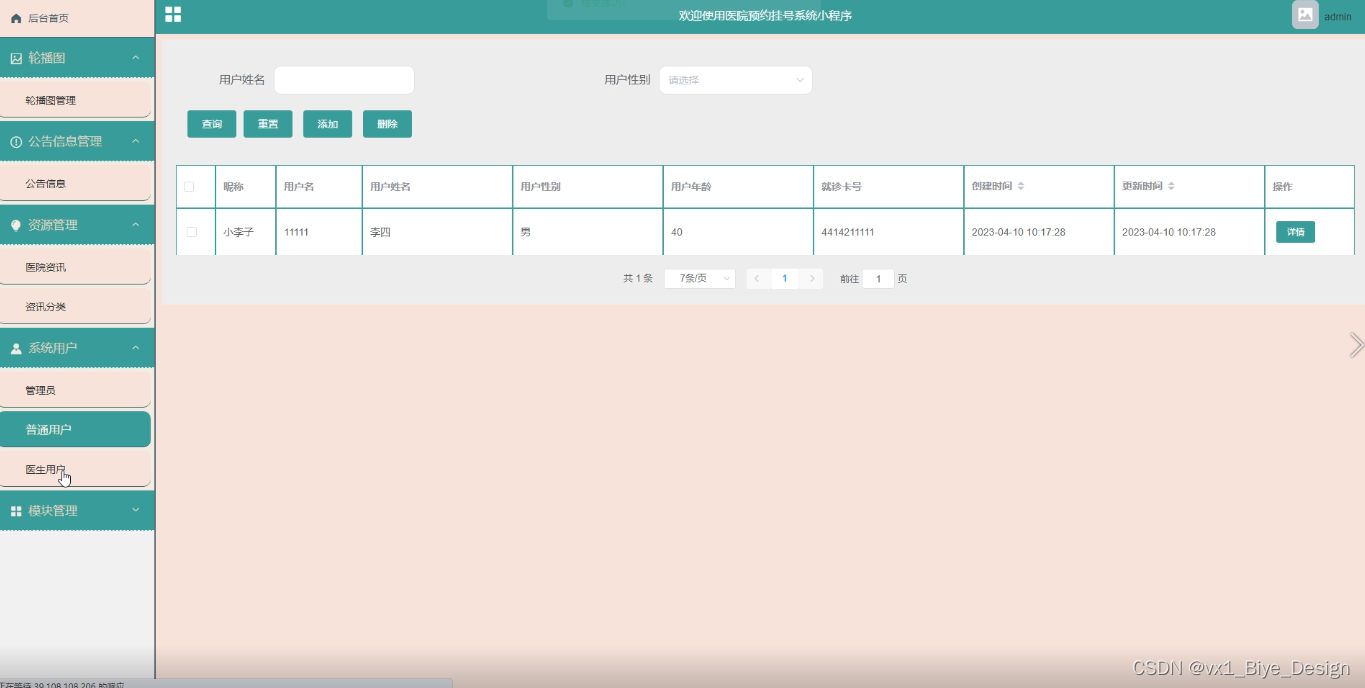Open 资讯分类 menu item
Viewport: 1365px width, 688px height.
pos(76,307)
